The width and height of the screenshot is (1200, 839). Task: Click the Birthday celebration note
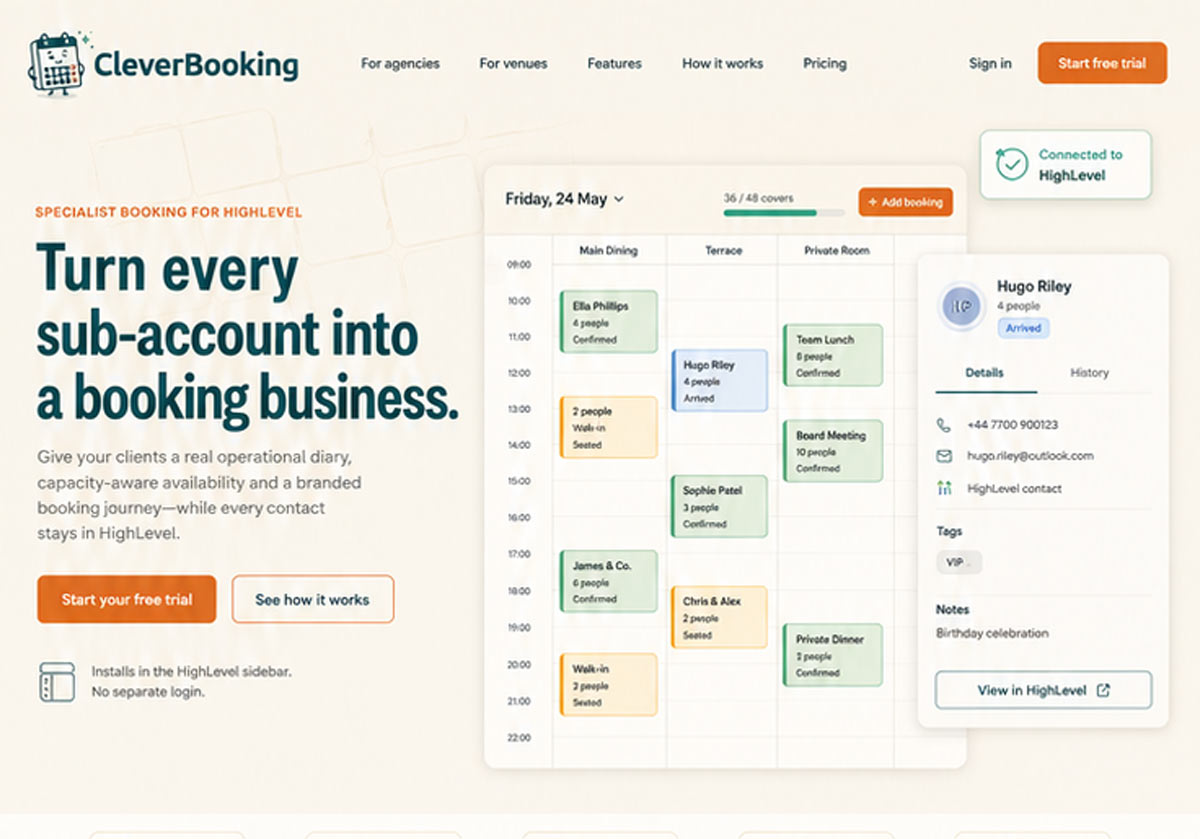992,633
